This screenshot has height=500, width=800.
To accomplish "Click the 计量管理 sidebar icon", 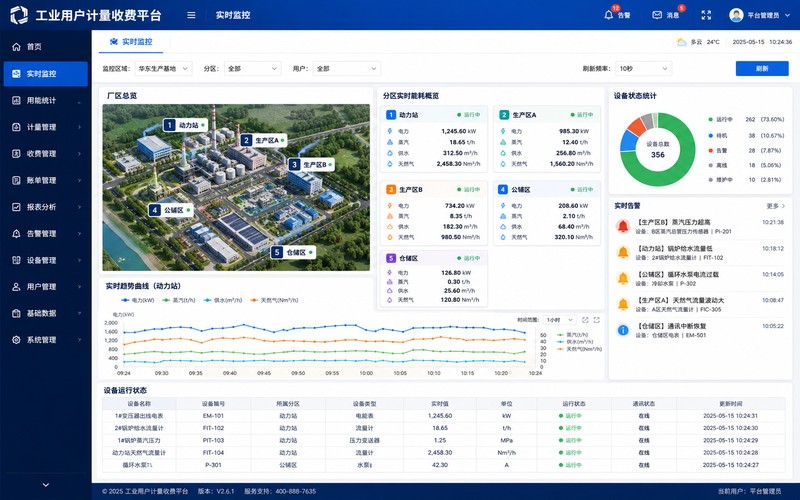I will coord(16,127).
